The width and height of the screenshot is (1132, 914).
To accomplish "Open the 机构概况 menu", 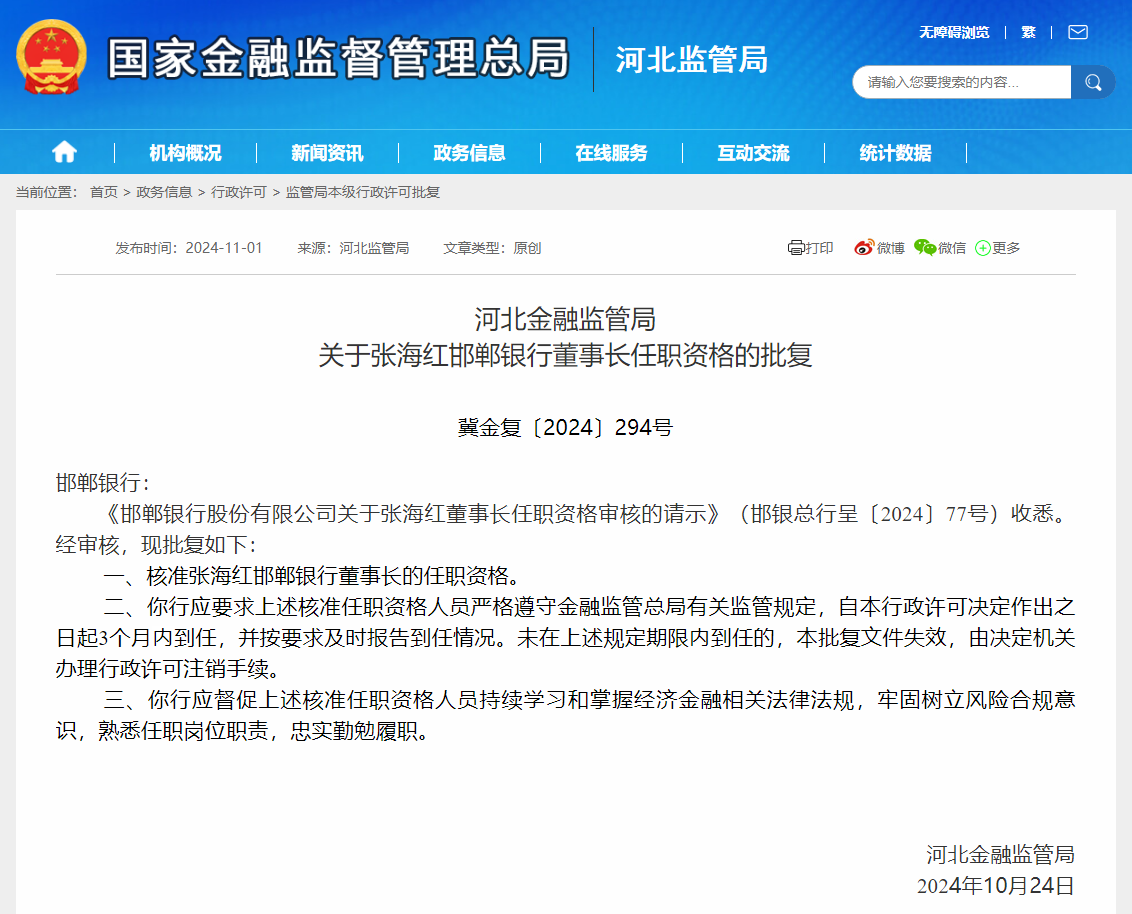I will pyautogui.click(x=186, y=153).
